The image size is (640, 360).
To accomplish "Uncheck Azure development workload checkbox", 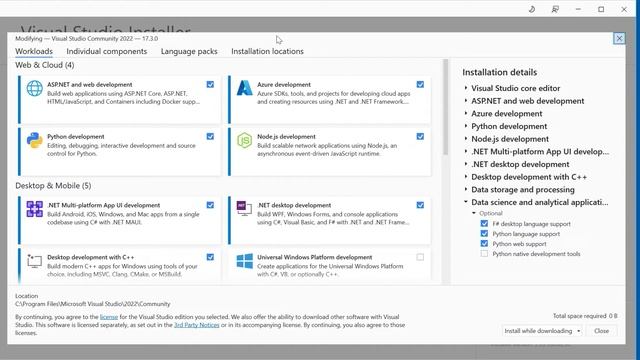I will pos(420,84).
